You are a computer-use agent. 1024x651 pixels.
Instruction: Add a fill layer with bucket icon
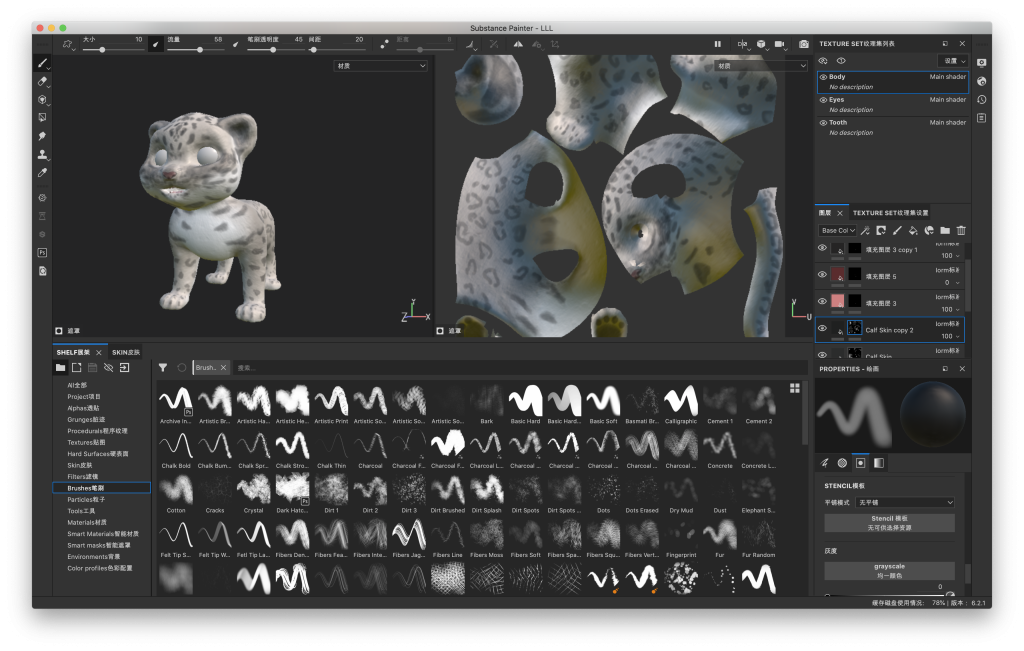coord(913,230)
